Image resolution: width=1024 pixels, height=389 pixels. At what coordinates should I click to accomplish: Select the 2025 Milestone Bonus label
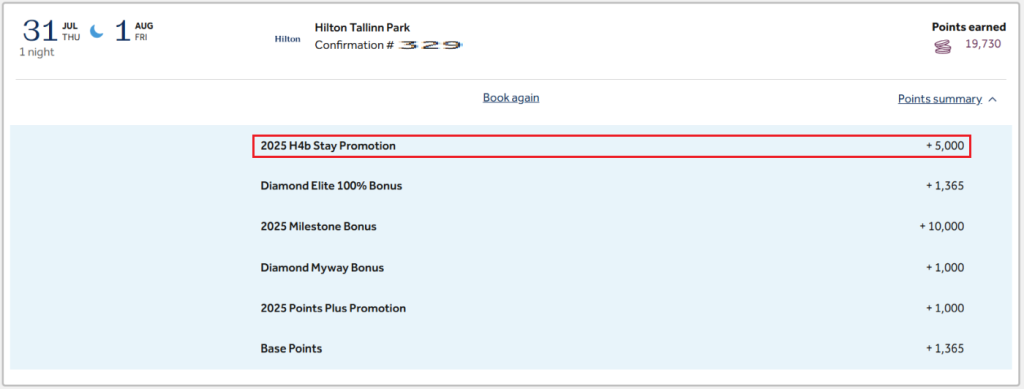click(x=318, y=226)
